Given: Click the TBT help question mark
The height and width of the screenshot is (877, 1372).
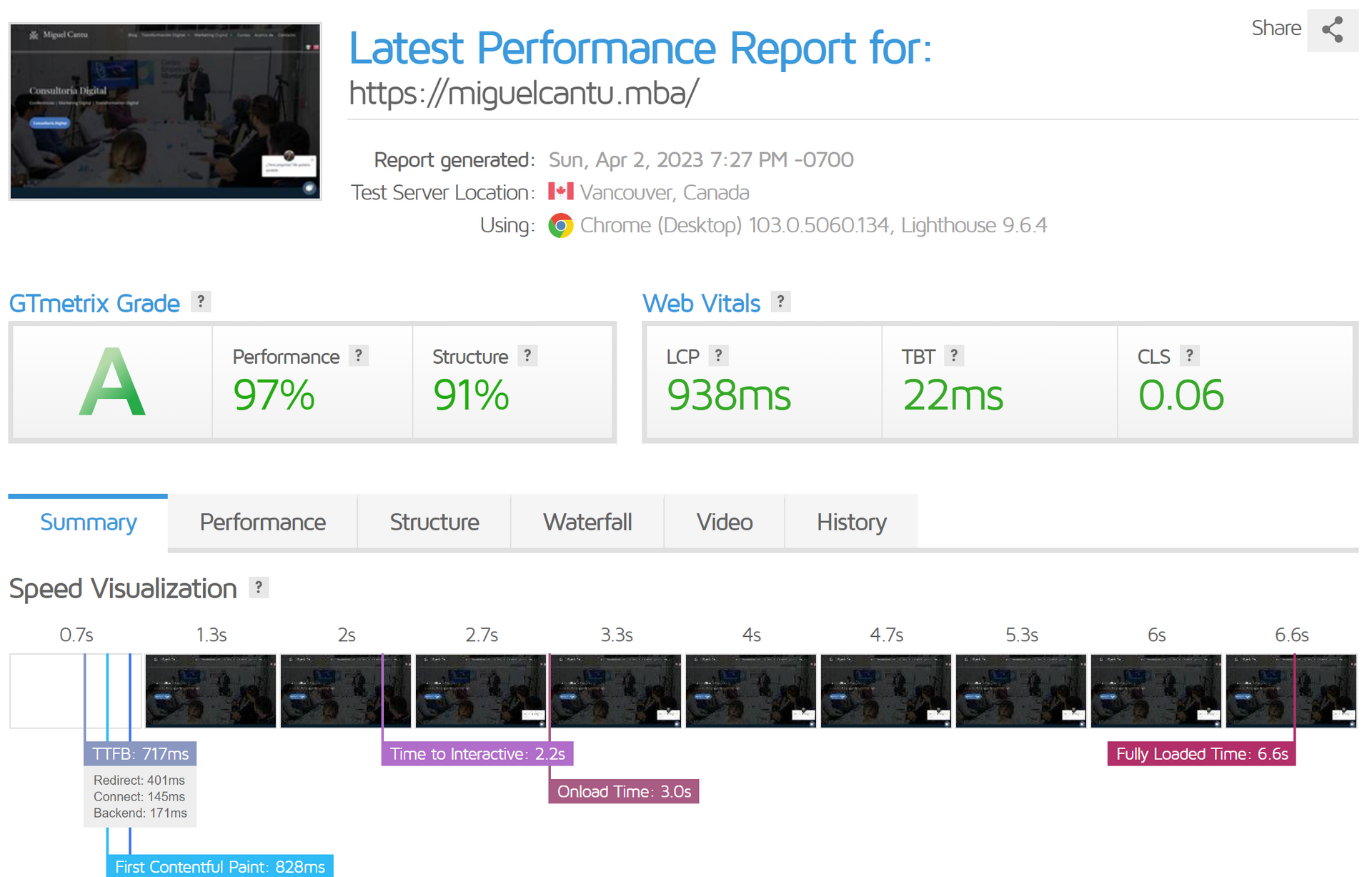Looking at the screenshot, I should (x=954, y=355).
